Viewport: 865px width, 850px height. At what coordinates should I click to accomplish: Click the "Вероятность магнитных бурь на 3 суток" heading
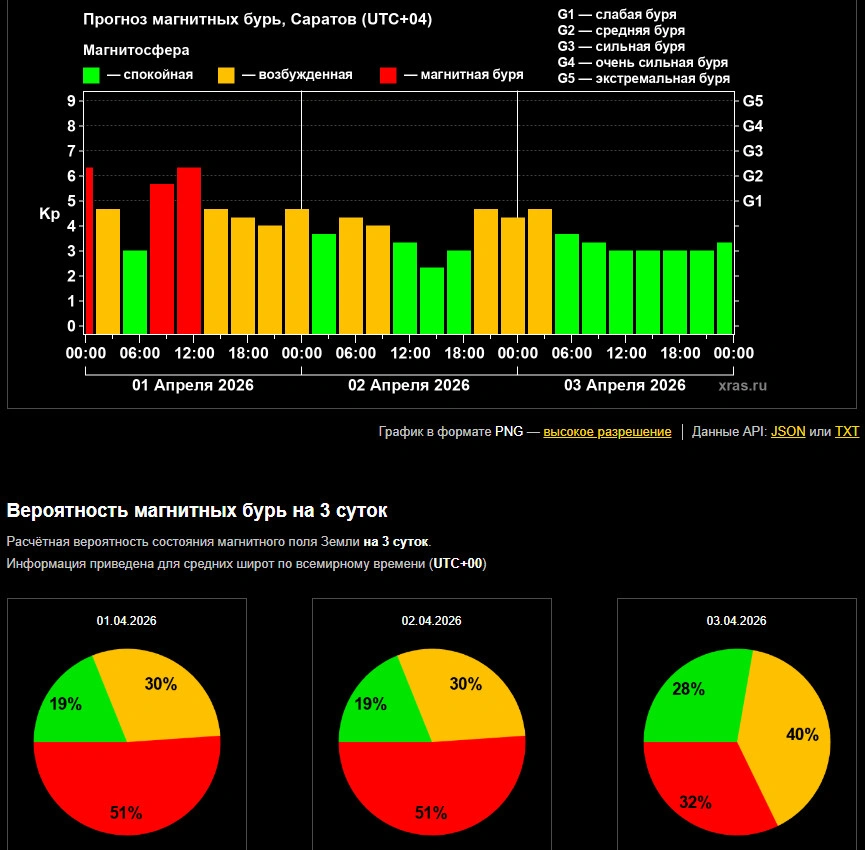(197, 511)
